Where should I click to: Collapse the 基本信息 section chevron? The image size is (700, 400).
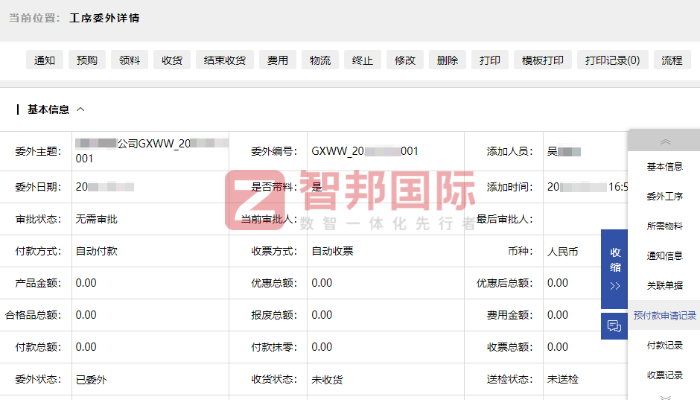(x=81, y=110)
